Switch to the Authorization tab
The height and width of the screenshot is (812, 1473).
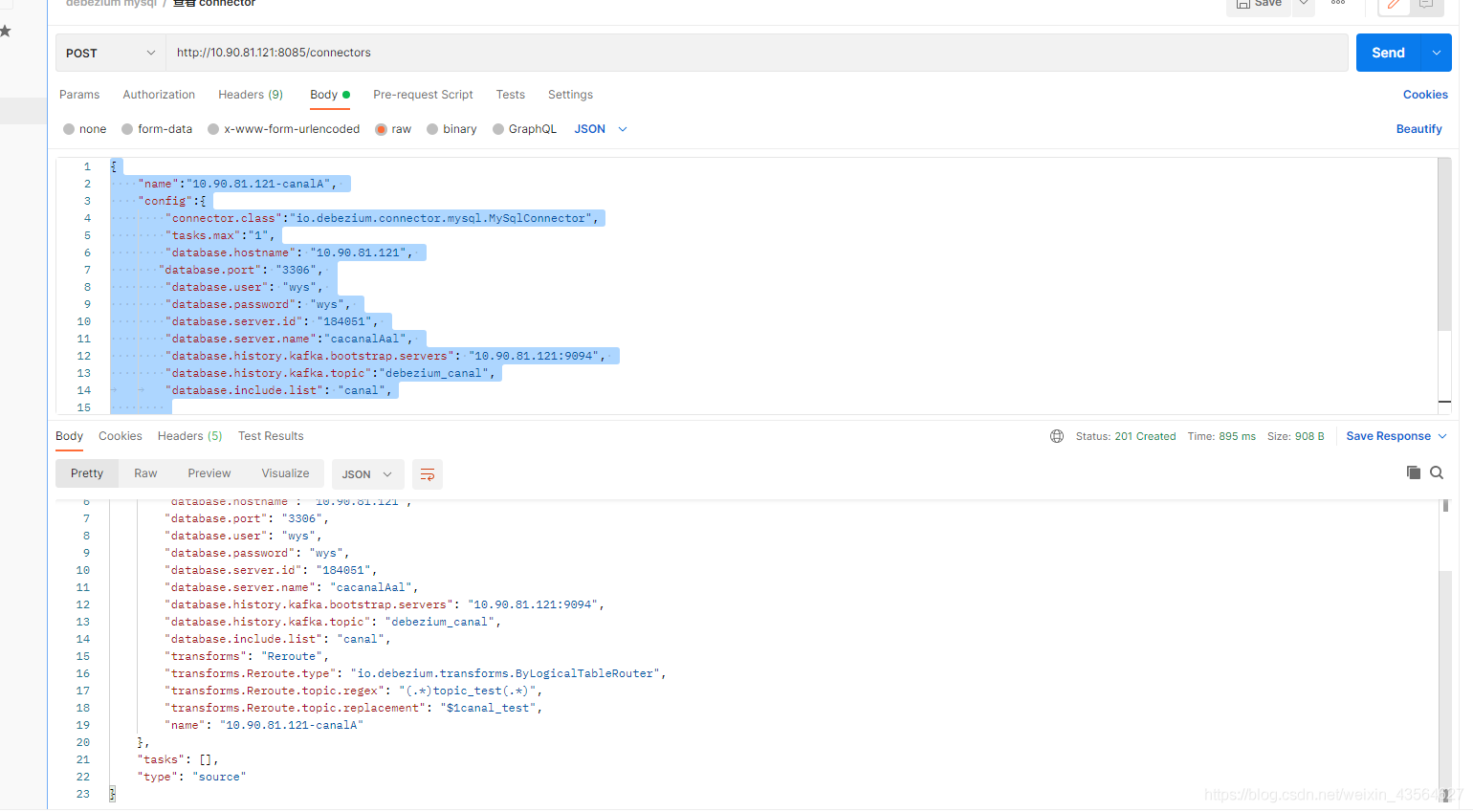(x=159, y=95)
